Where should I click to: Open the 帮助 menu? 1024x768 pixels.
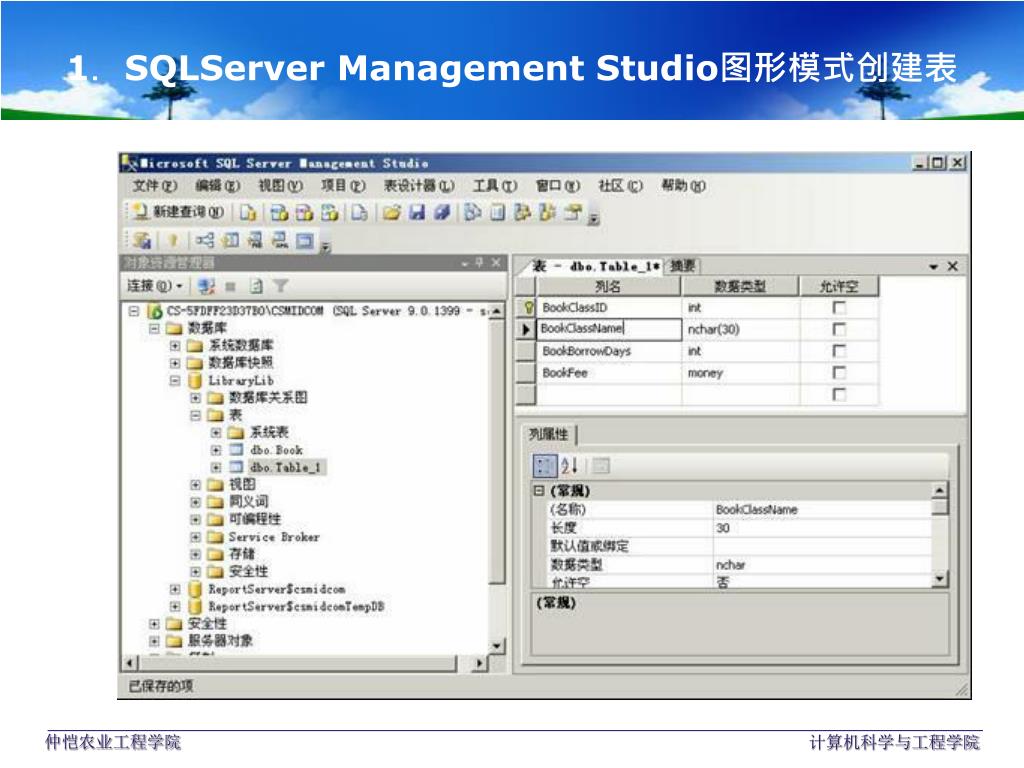point(683,185)
